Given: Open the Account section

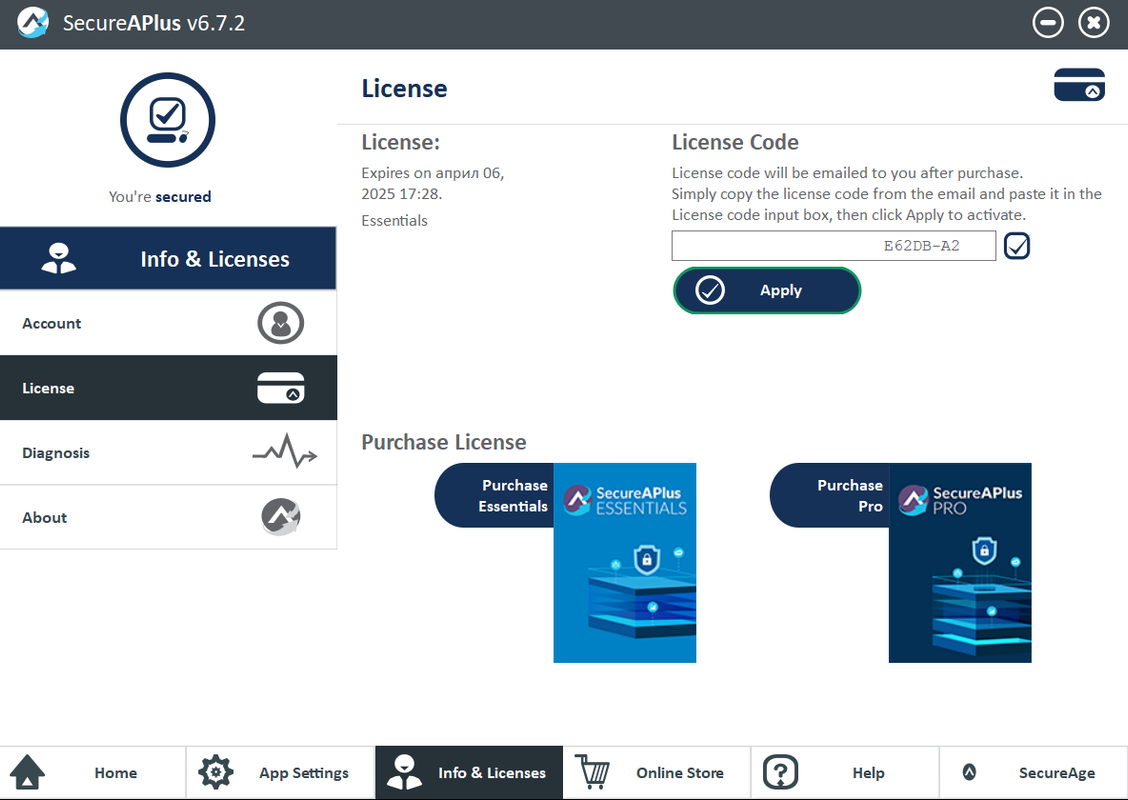Looking at the screenshot, I should (x=168, y=323).
